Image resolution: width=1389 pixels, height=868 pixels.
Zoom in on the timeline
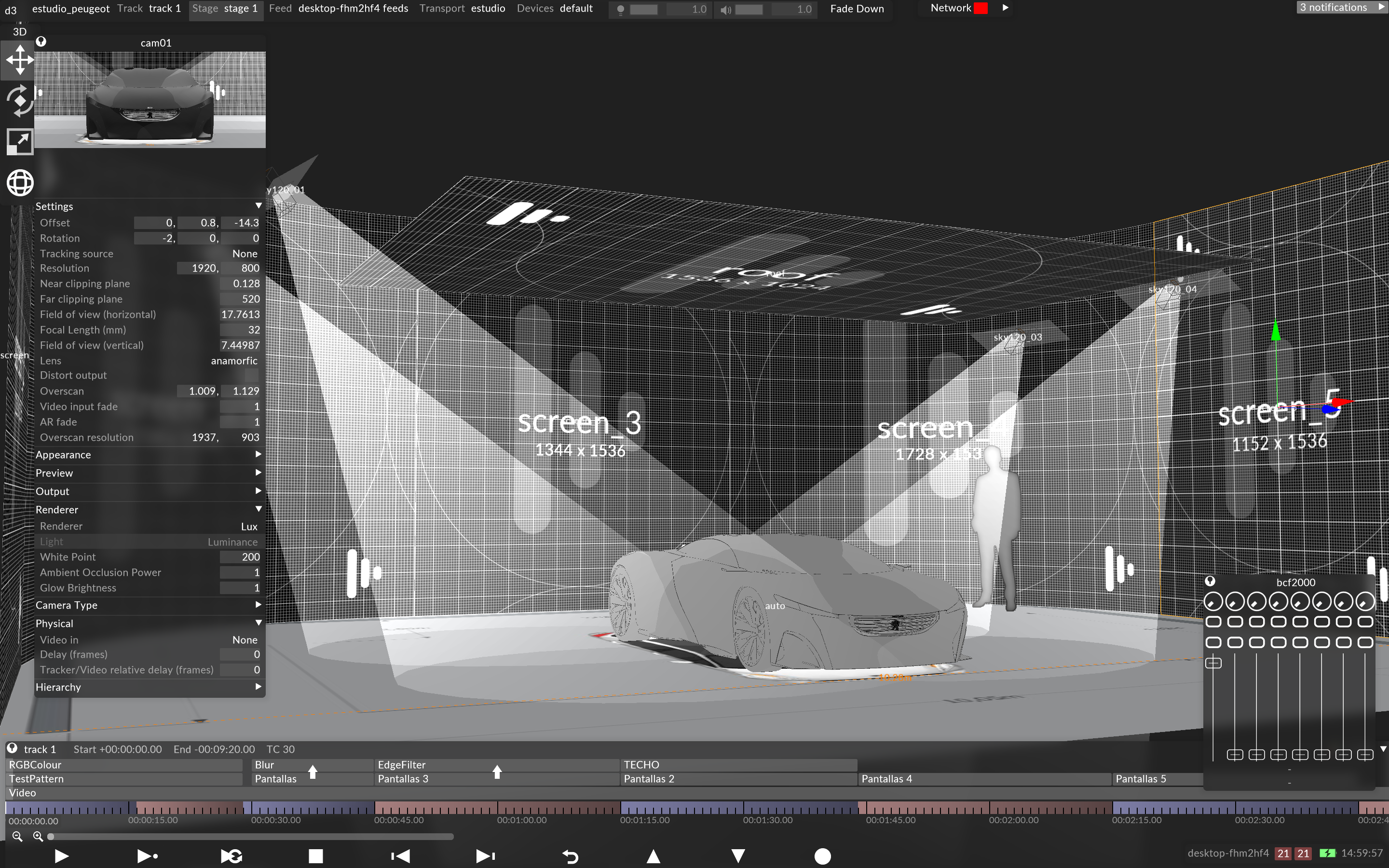(38, 837)
